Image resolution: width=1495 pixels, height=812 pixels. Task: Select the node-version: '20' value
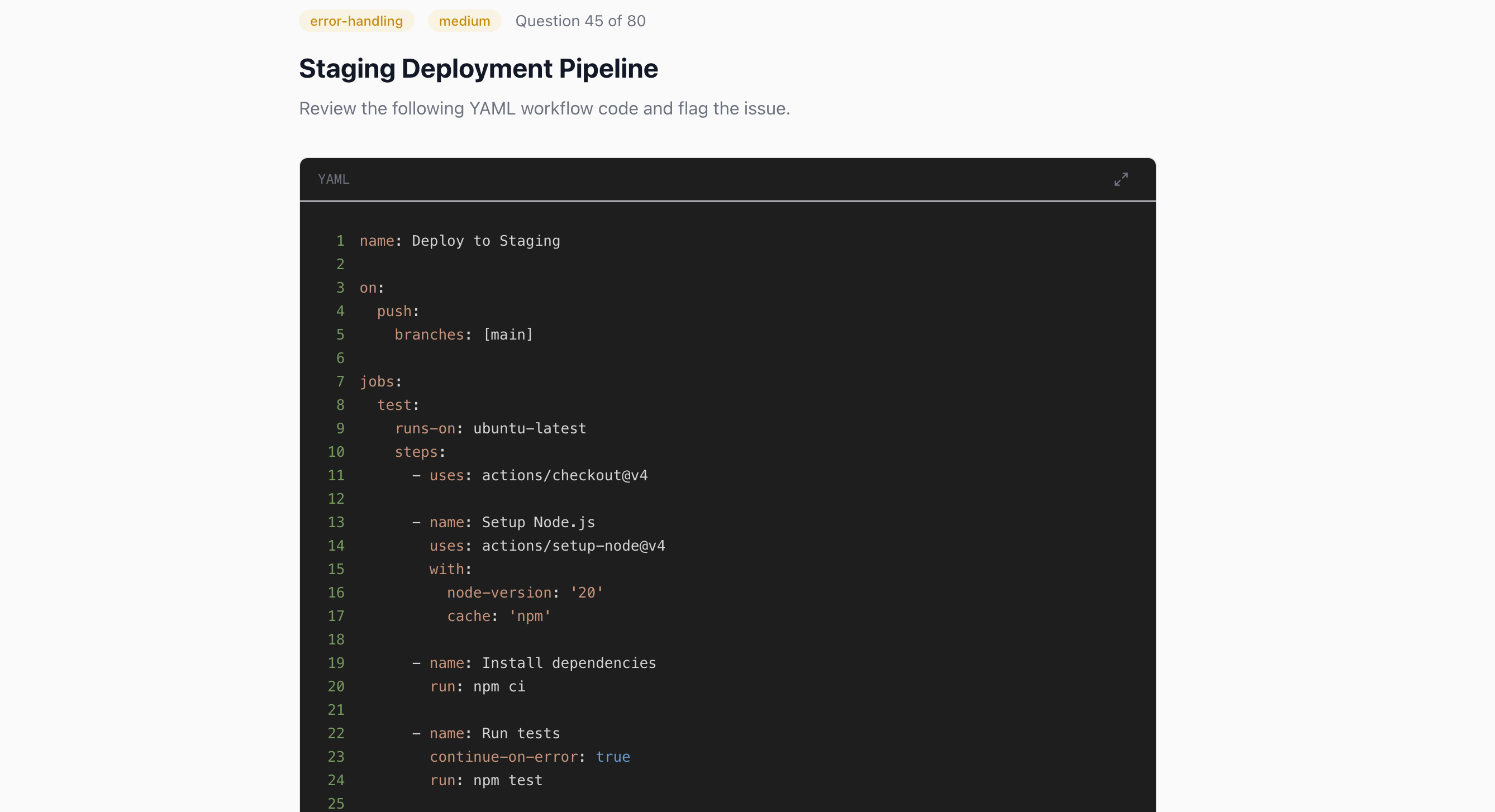[x=524, y=592]
